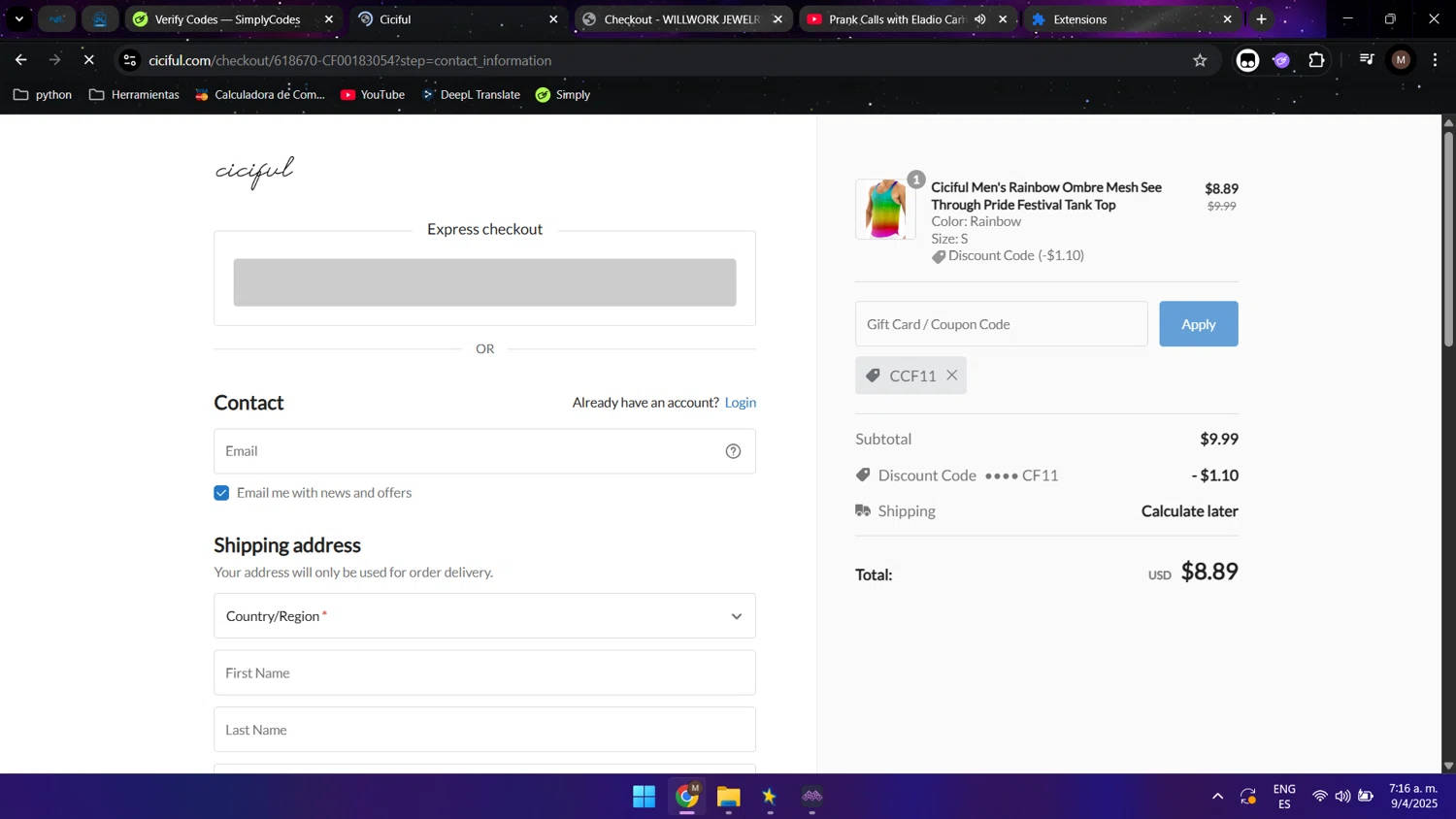Open the YouTube bookmark
Screen dimensions: 1456x819
(373, 94)
